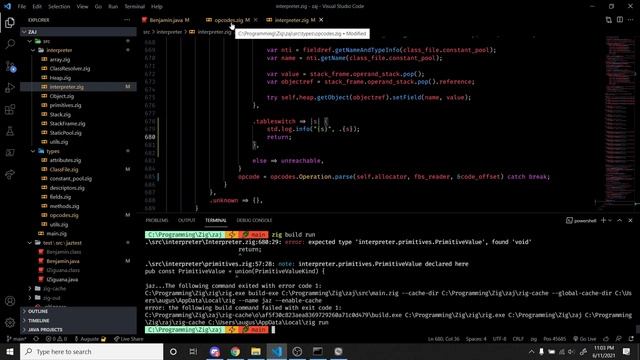Maximize the terminal panel size
The image size is (640, 360).
pos(620,220)
